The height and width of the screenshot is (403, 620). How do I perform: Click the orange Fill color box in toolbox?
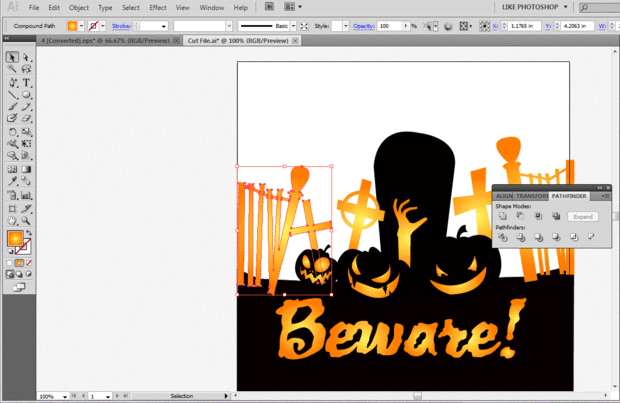click(x=15, y=239)
